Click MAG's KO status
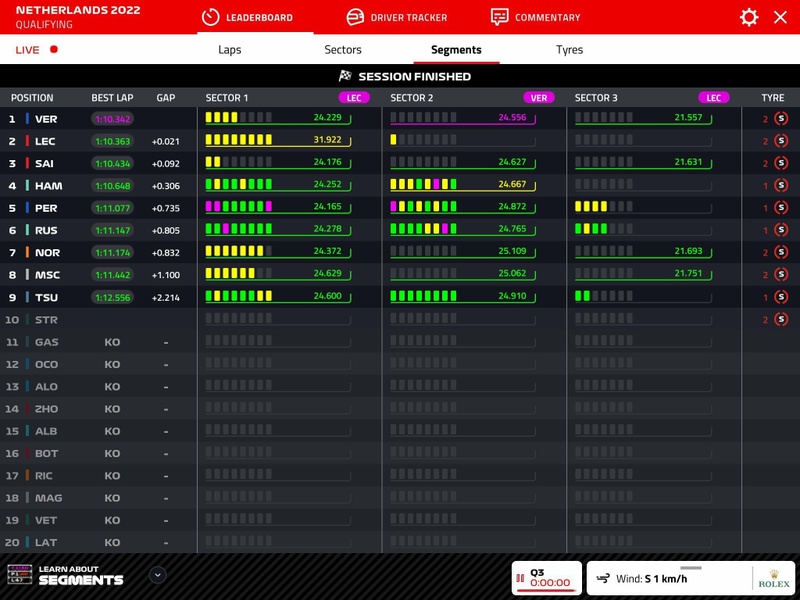The image size is (800, 600). click(112, 498)
